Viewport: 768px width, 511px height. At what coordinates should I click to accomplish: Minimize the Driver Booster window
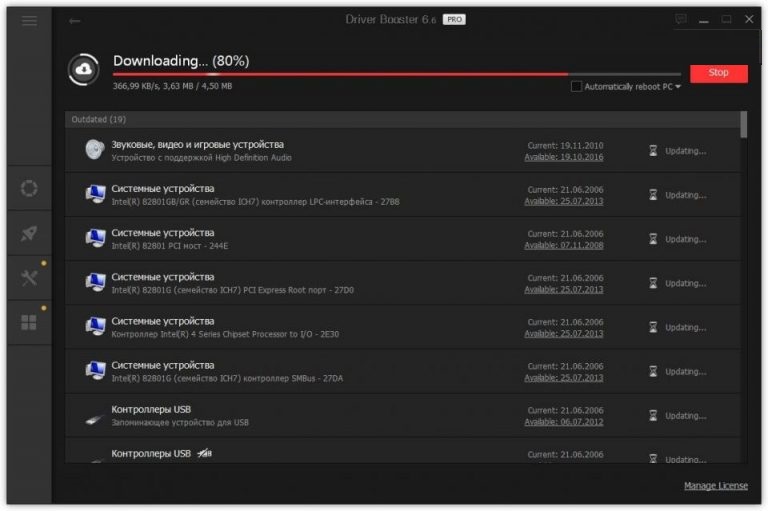[x=703, y=20]
